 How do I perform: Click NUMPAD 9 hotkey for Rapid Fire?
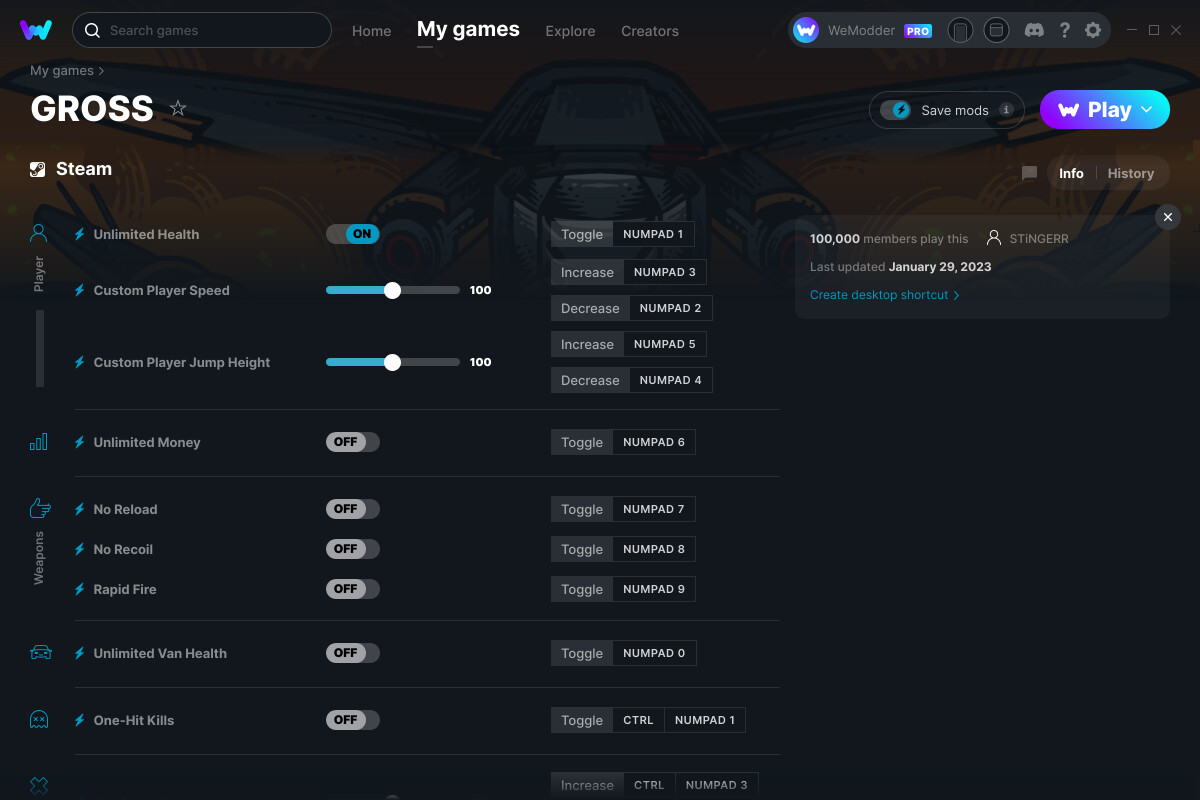click(x=654, y=589)
